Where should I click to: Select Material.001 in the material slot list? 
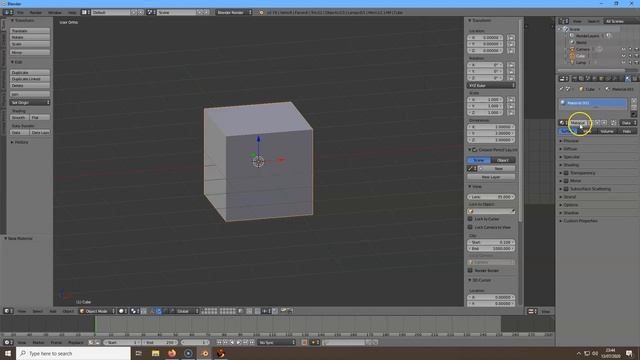pos(593,103)
